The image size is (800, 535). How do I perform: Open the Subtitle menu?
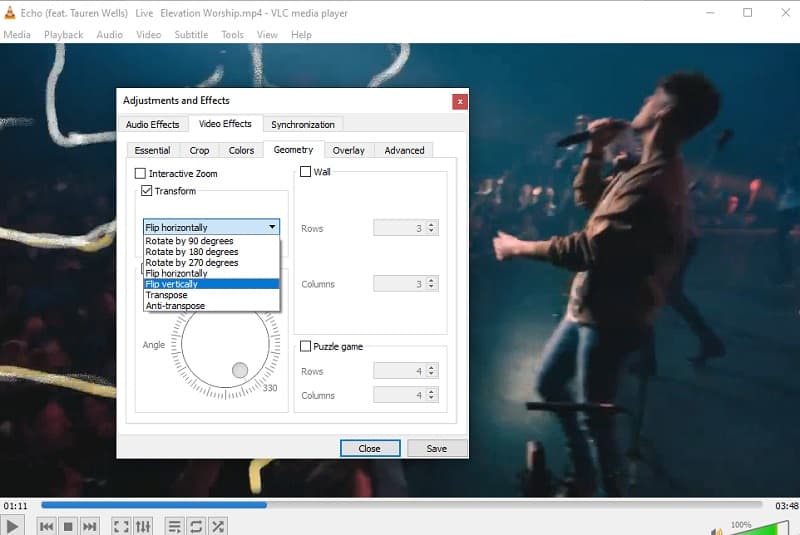[191, 35]
